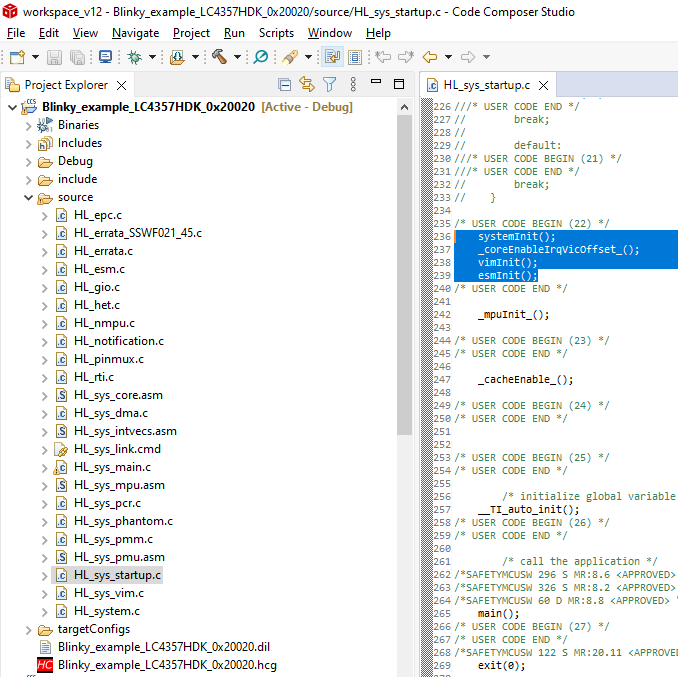Collapse the Blinky_example_LC4357HDK_0x20020 project node
The height and width of the screenshot is (677, 678).
pyautogui.click(x=13, y=107)
